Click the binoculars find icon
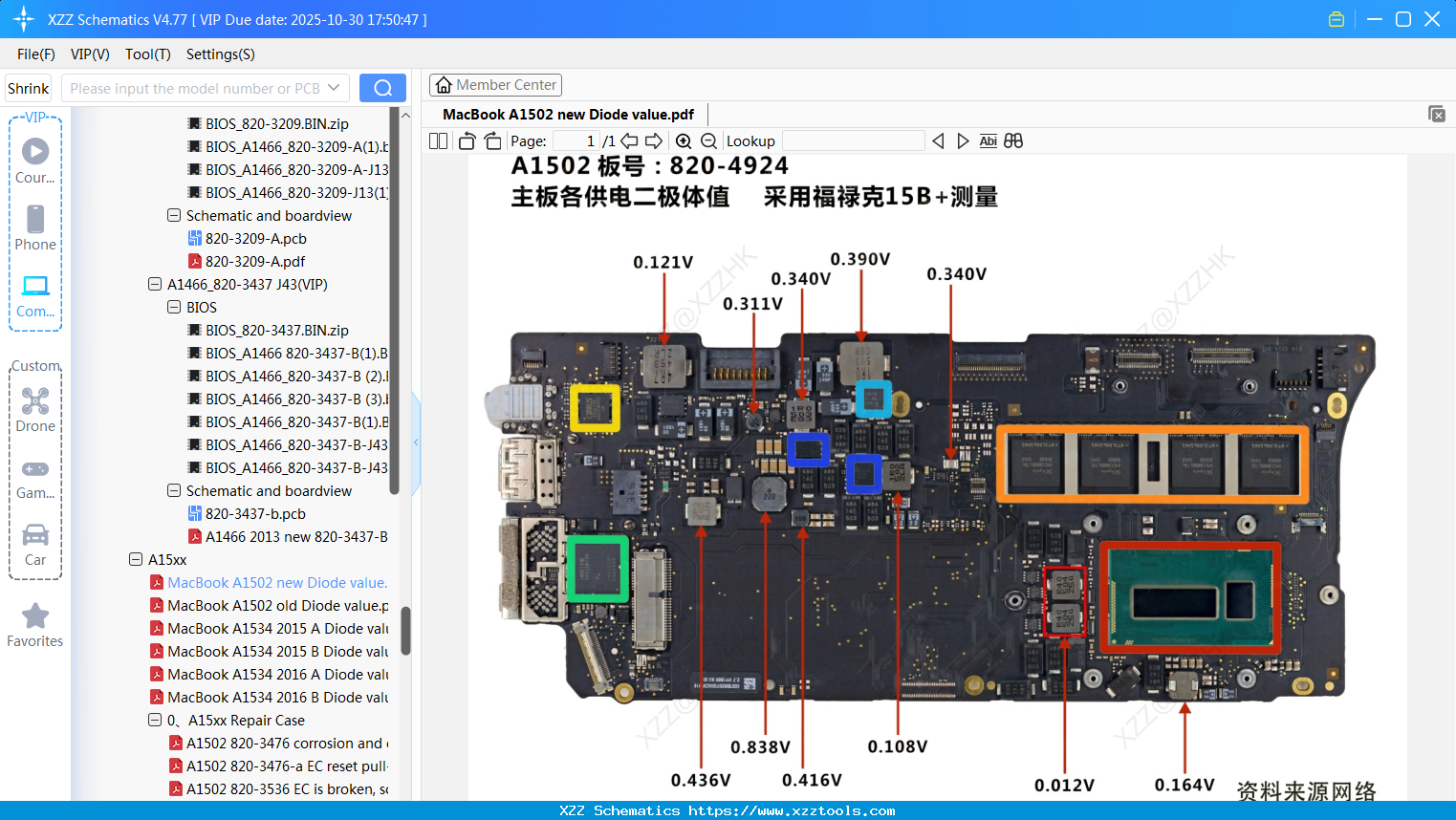Viewport: 1456px width, 820px height. coord(1013,140)
